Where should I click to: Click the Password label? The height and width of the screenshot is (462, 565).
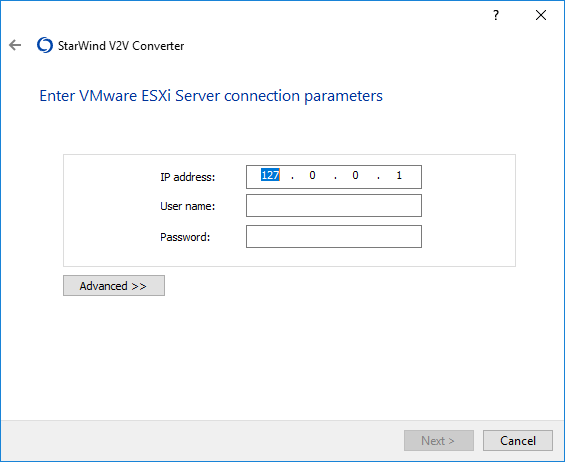pos(185,237)
